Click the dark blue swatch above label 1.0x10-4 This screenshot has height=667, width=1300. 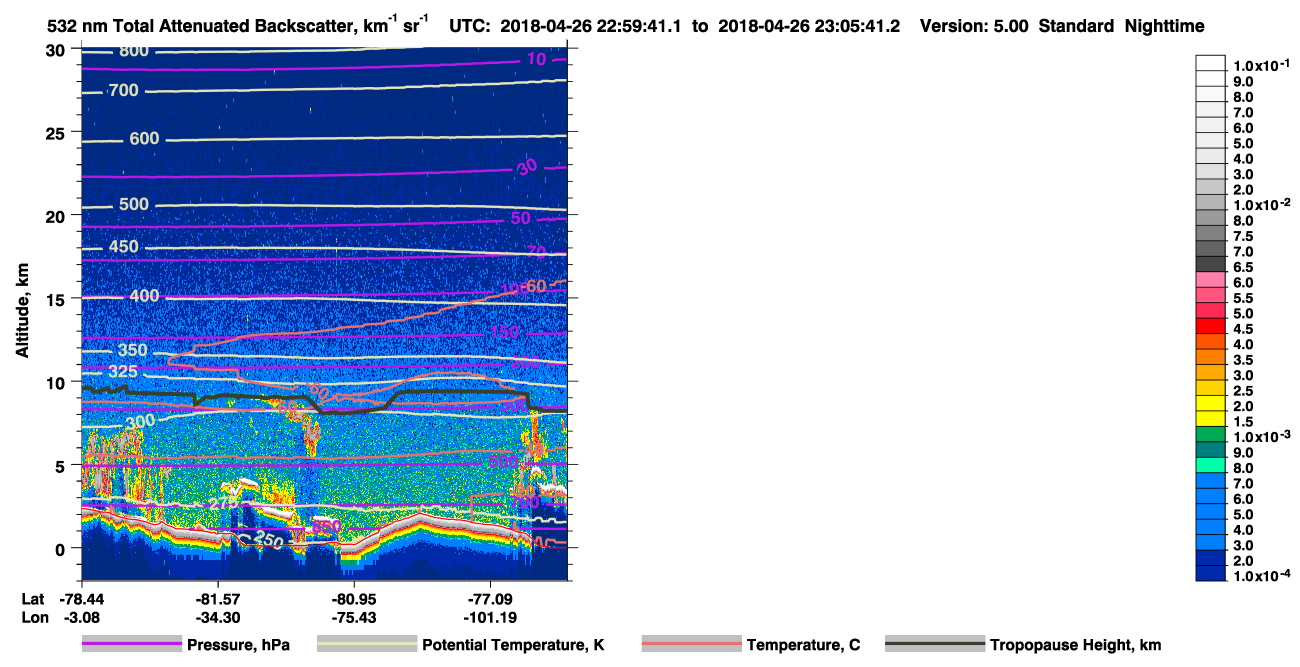click(x=1210, y=573)
